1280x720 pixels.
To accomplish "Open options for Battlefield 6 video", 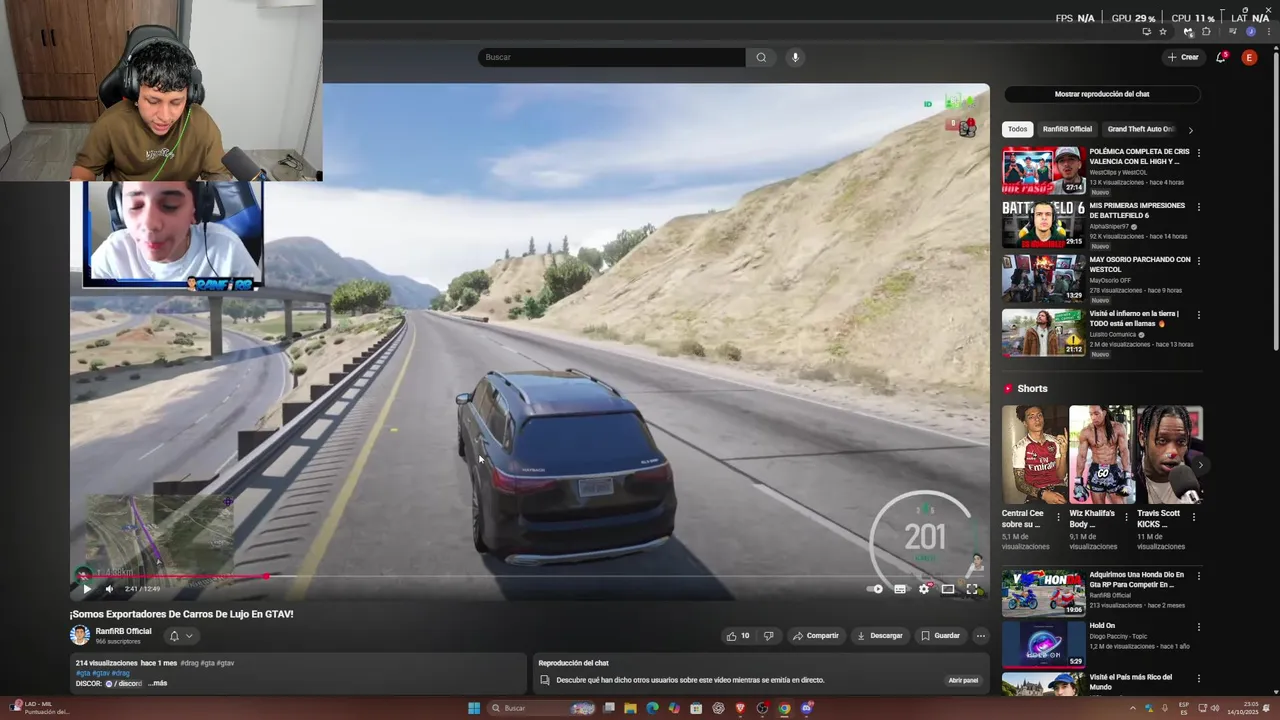I will (x=1198, y=207).
